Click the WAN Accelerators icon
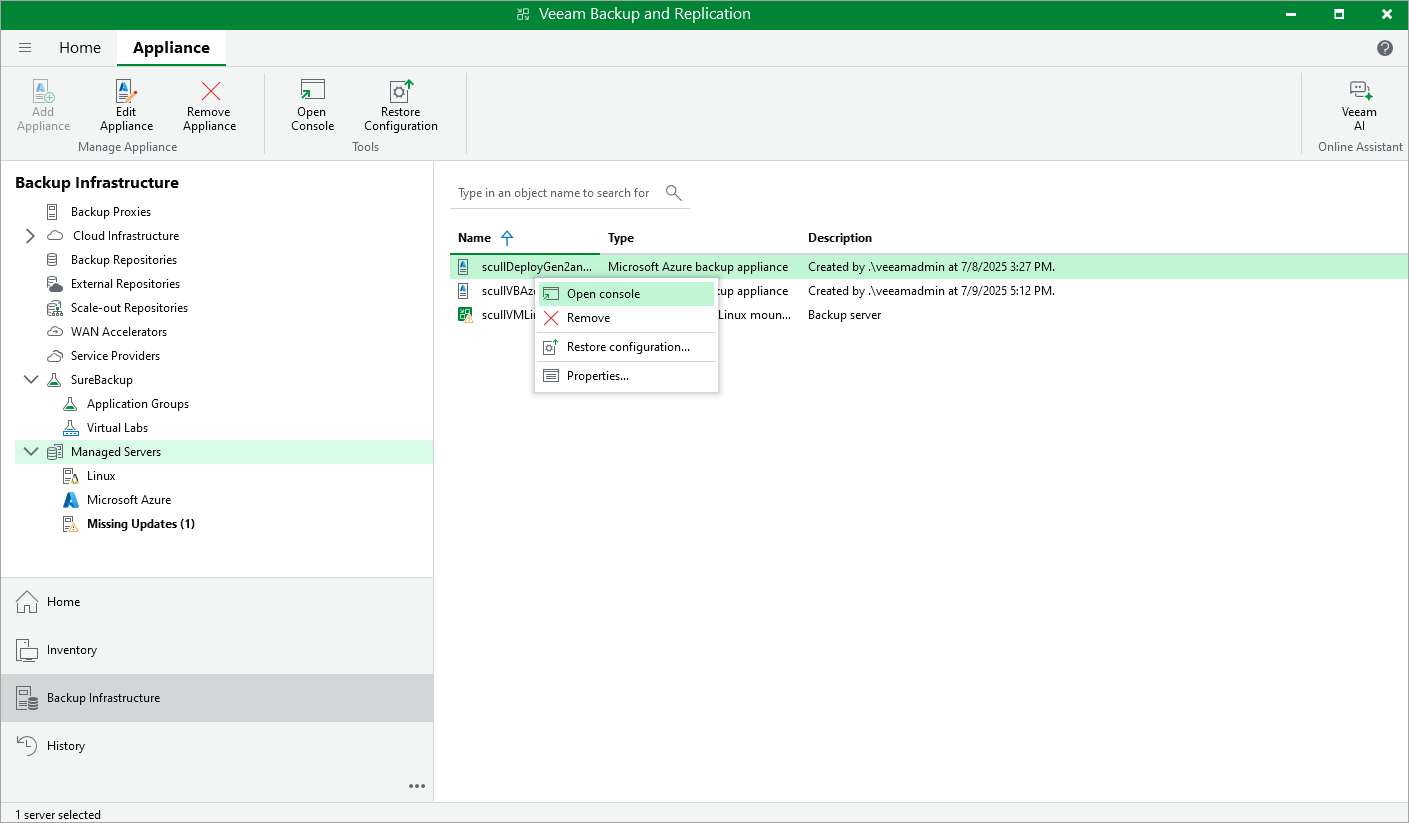This screenshot has width=1409, height=823. (x=55, y=332)
